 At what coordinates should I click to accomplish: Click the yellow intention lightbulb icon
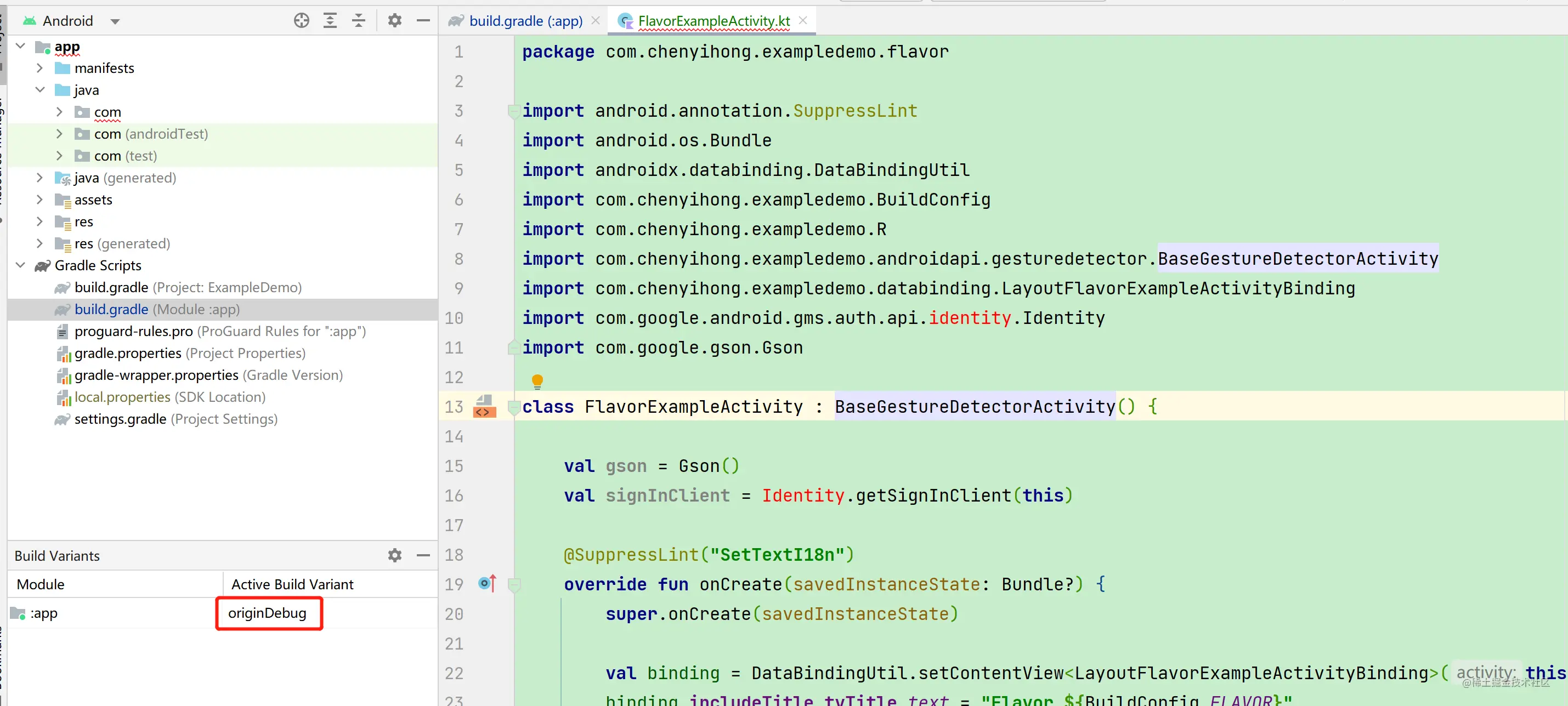point(537,382)
